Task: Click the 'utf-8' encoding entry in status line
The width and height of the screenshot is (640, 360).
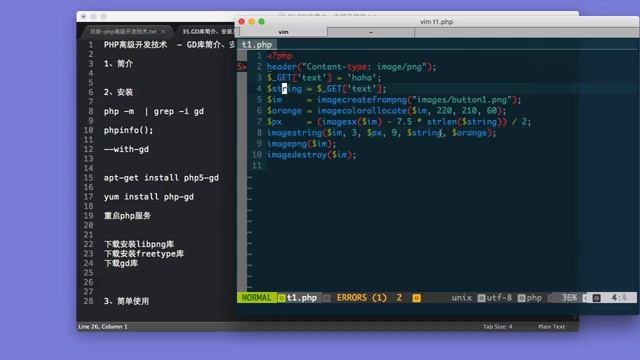Action: 499,298
